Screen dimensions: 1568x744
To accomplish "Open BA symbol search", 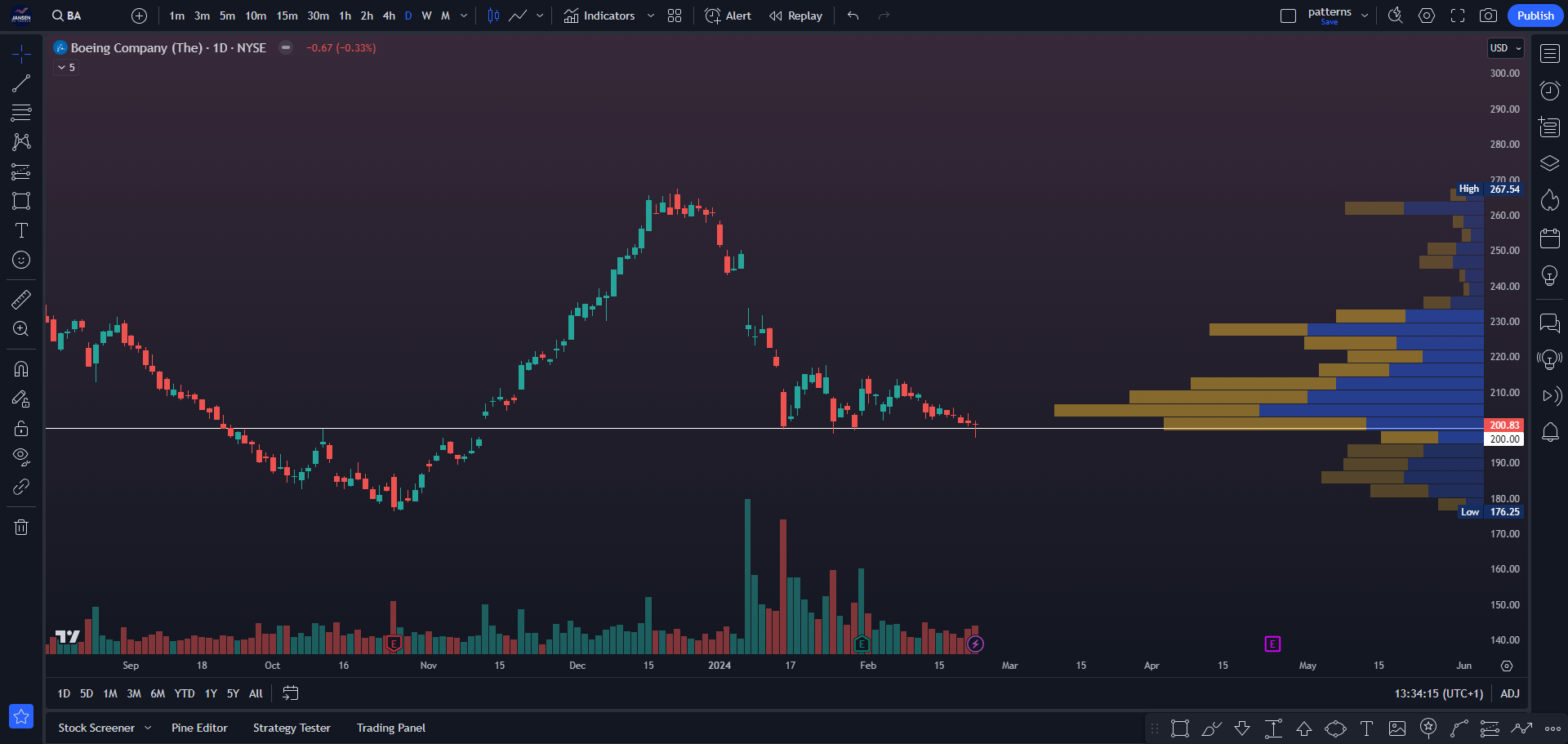I will 67,16.
